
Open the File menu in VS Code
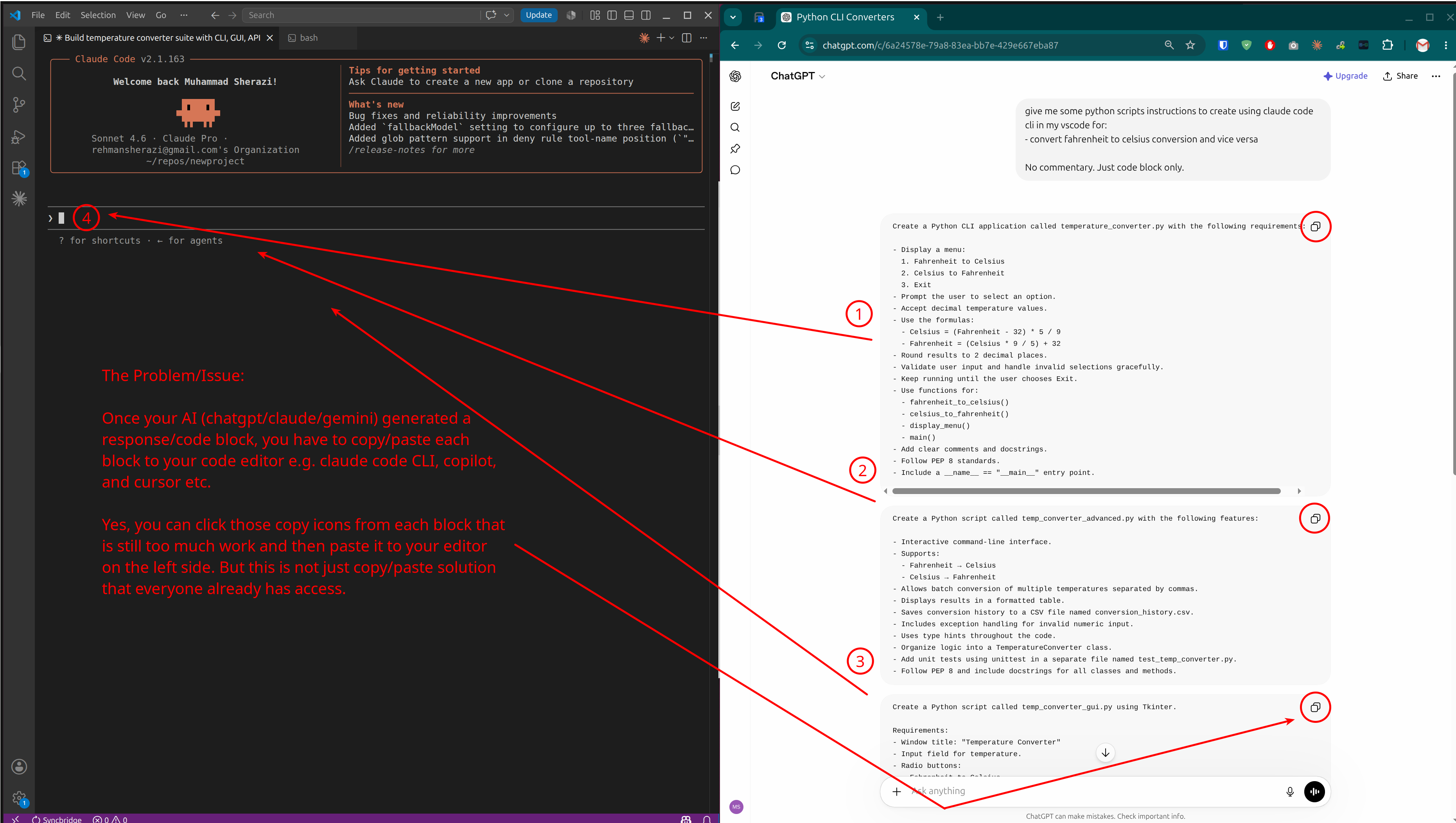(38, 15)
